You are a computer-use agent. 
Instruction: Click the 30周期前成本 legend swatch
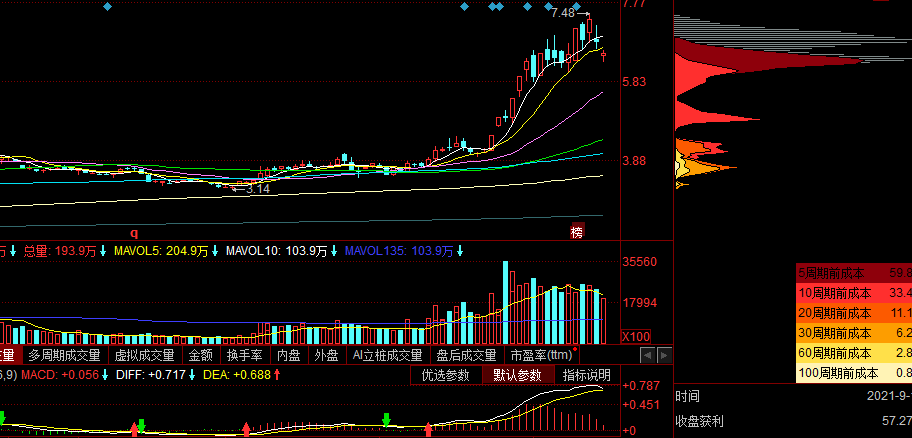(854, 333)
